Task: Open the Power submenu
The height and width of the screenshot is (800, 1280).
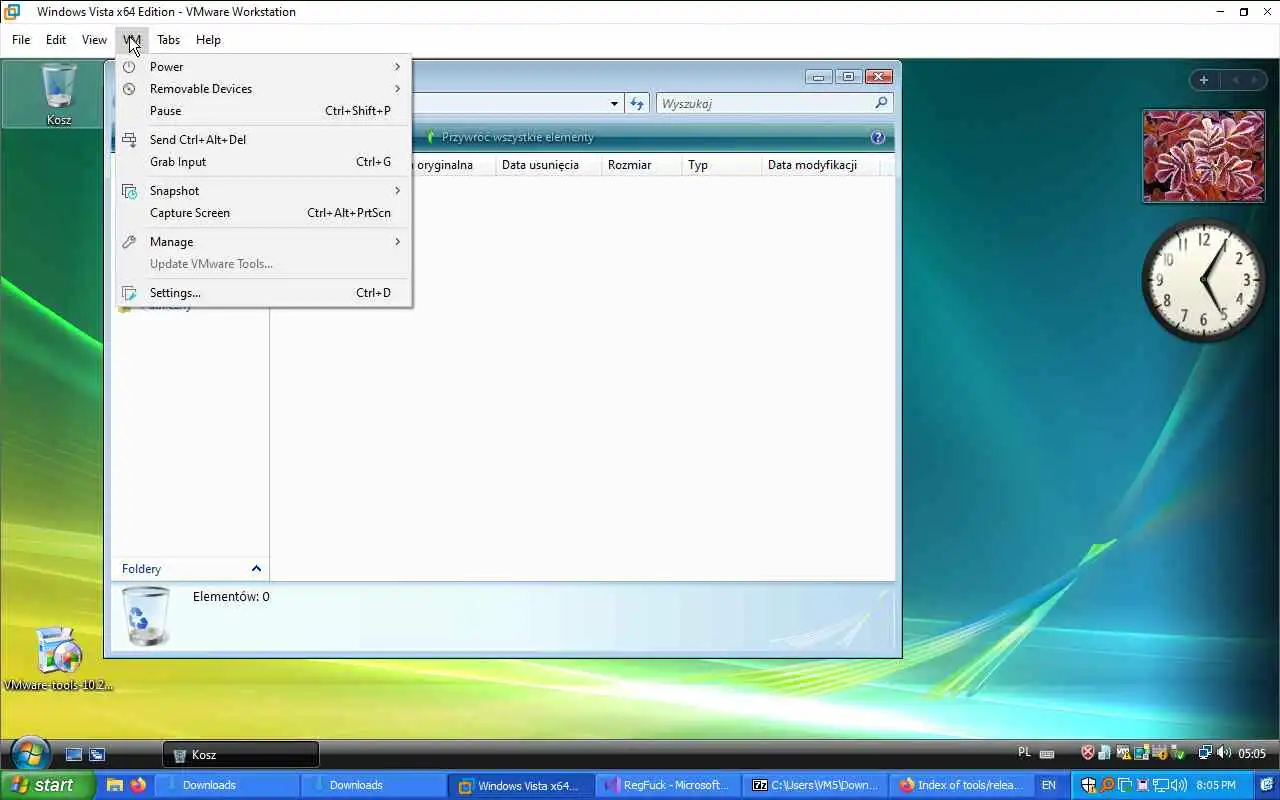Action: pos(263,67)
